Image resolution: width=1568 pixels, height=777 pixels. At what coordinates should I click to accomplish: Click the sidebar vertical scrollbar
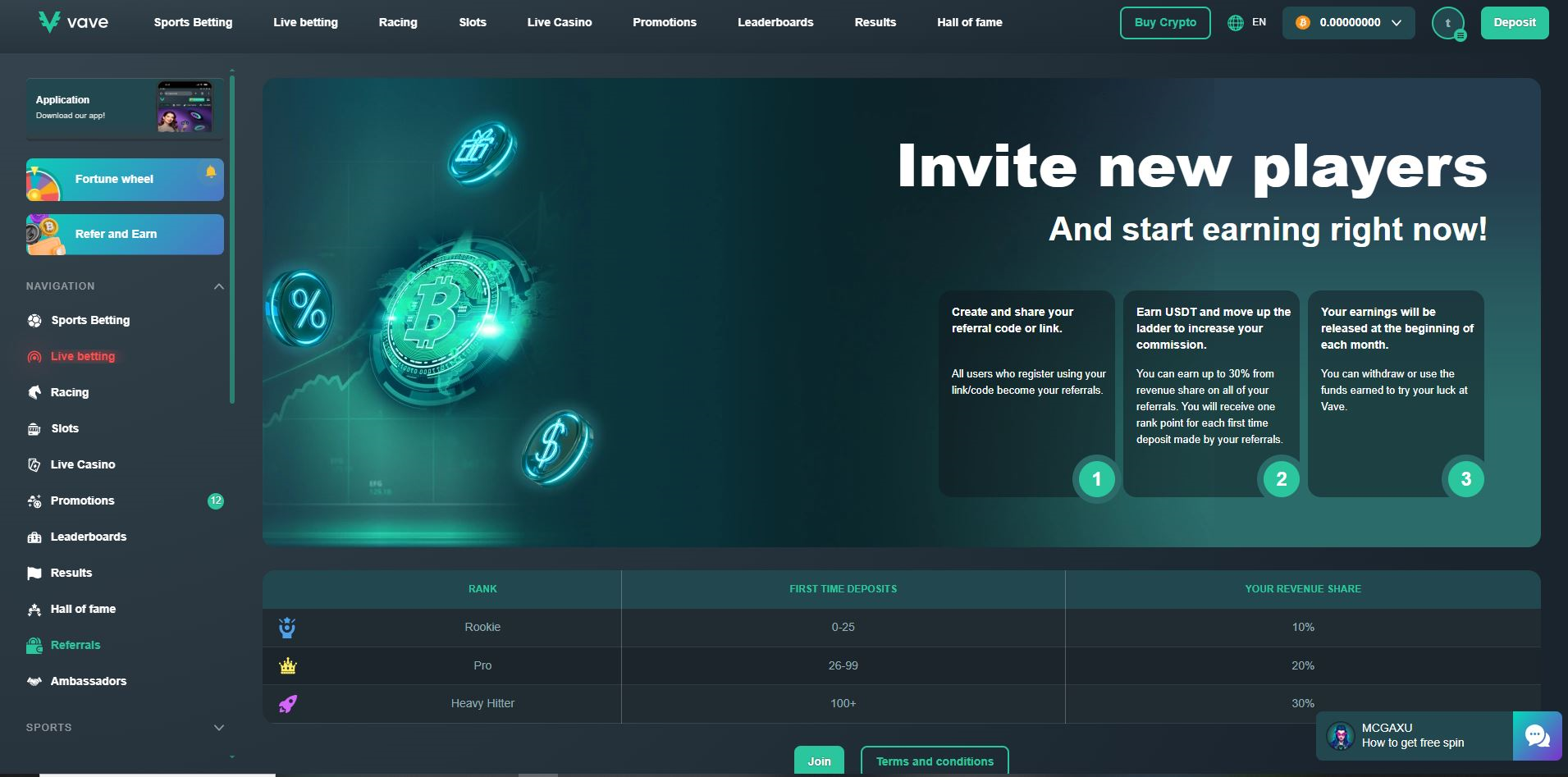click(x=232, y=238)
